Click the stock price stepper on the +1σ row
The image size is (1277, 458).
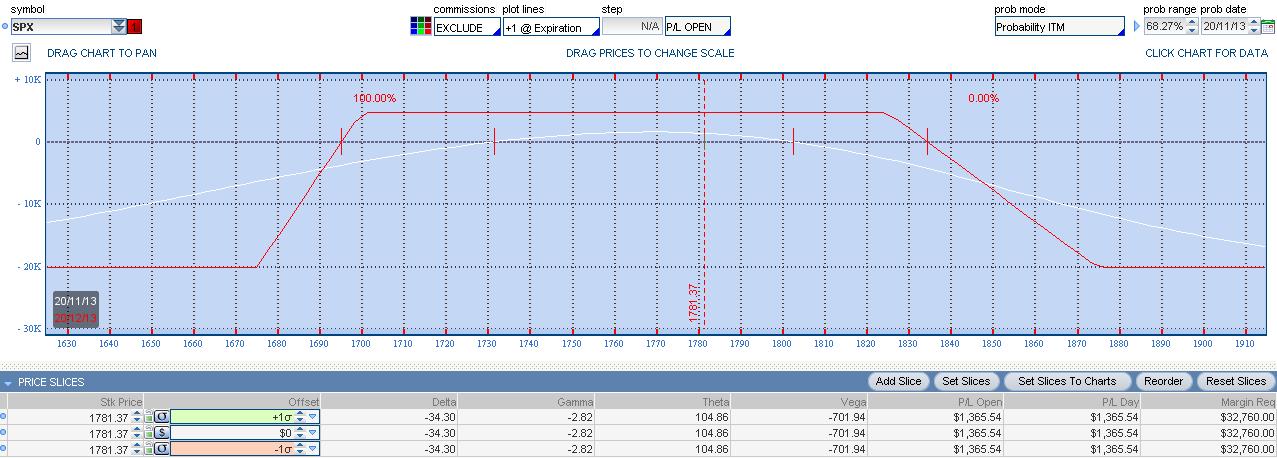point(138,416)
